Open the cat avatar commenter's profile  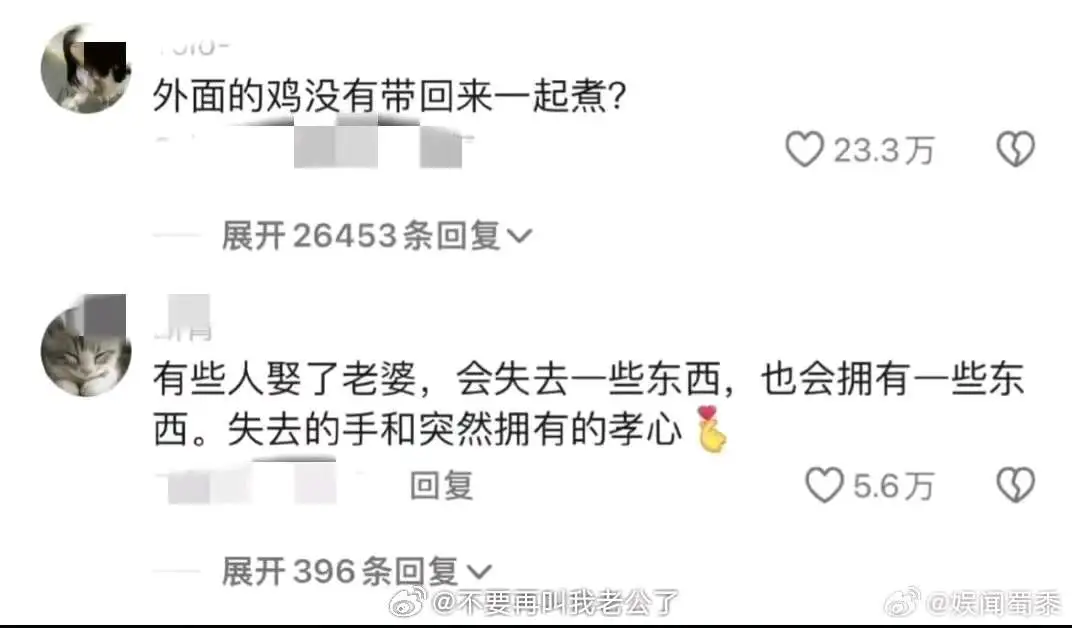point(86,351)
